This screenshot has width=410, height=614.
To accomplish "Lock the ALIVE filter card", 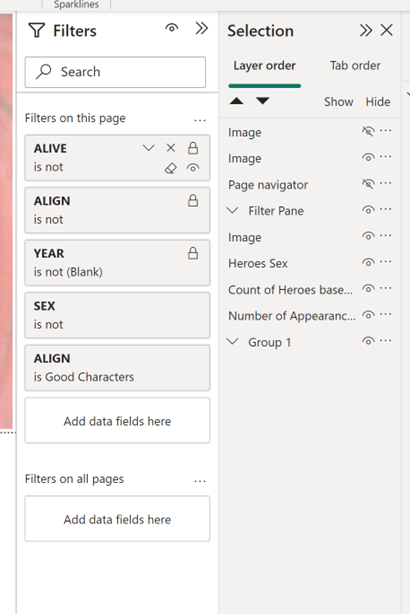I will 193,148.
